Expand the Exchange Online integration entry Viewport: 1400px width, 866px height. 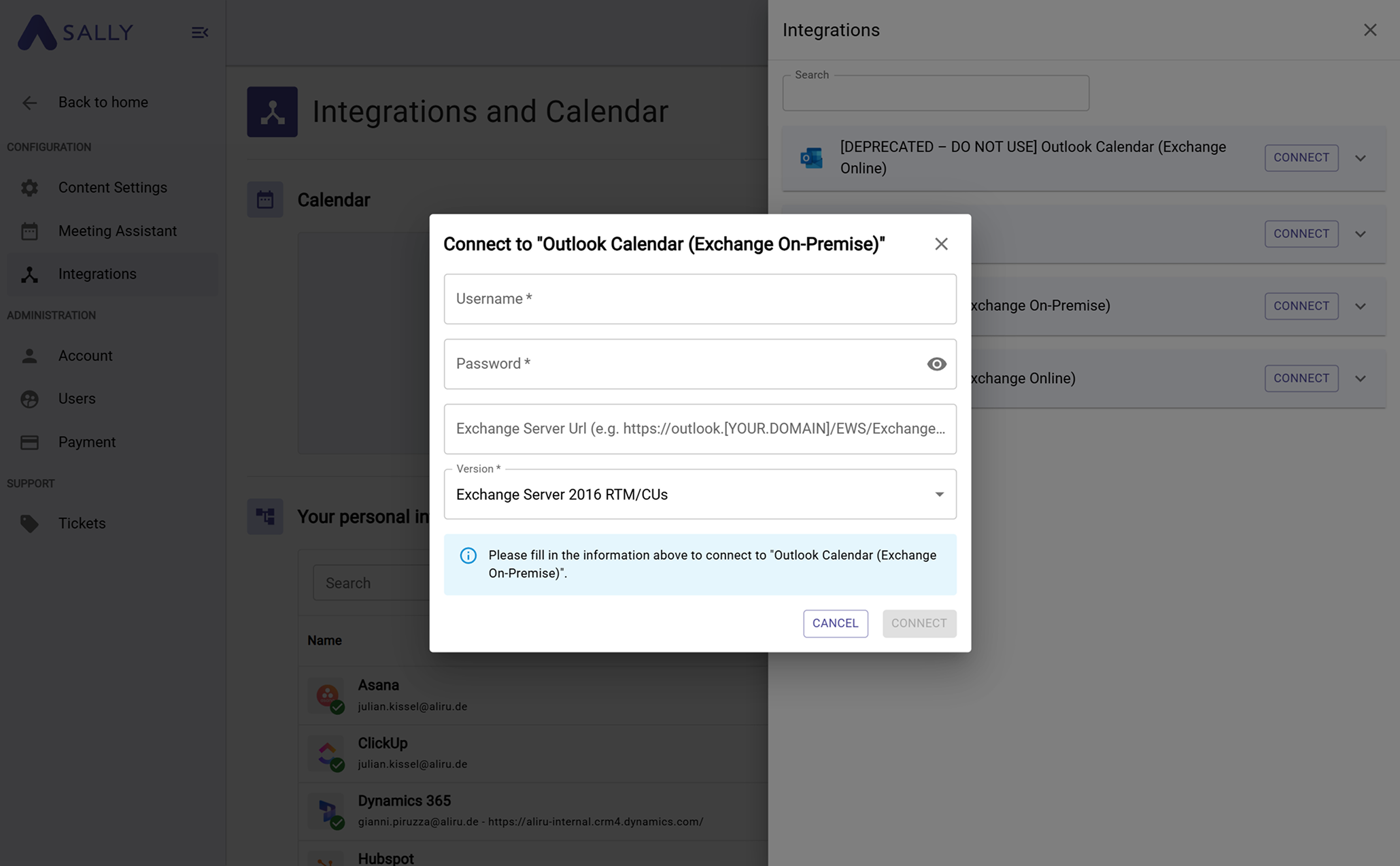[x=1360, y=379]
